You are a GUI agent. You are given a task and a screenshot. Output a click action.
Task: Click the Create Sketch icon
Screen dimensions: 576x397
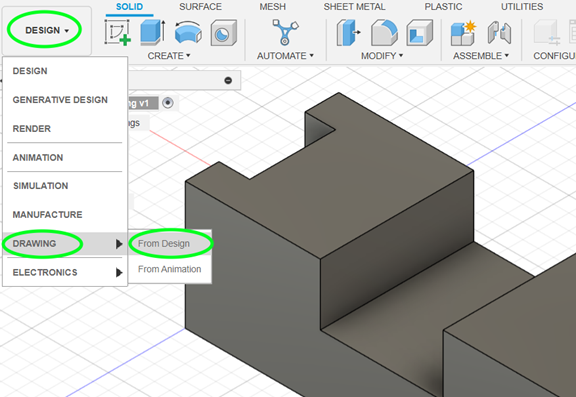[118, 33]
